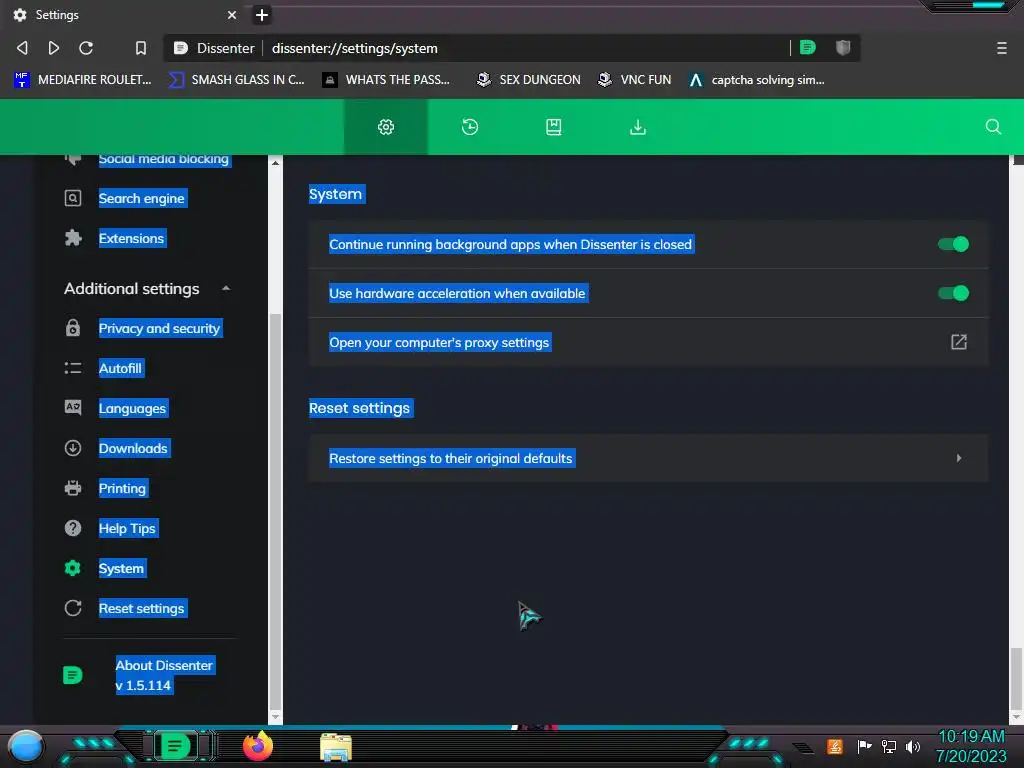1024x768 pixels.
Task: Click the search magnifier in green toolbar
Action: click(993, 127)
